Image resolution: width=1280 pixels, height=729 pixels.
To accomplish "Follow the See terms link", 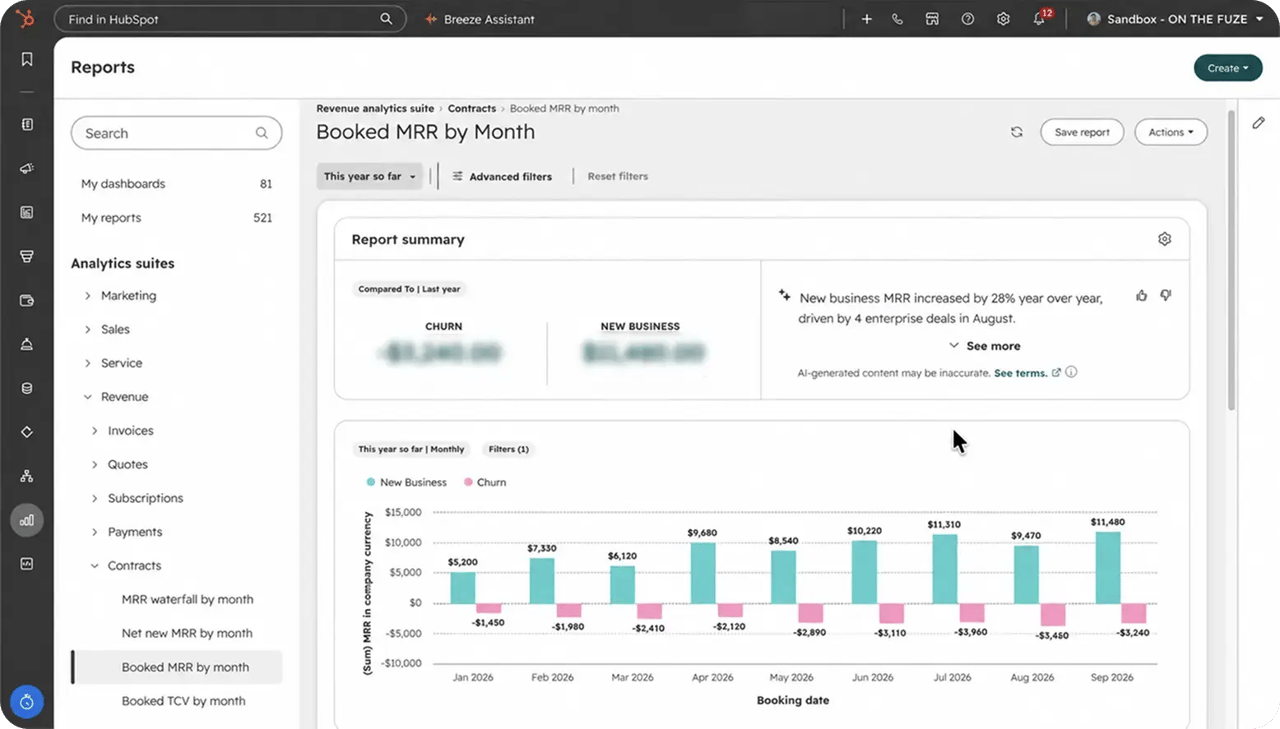I will click(x=1021, y=373).
